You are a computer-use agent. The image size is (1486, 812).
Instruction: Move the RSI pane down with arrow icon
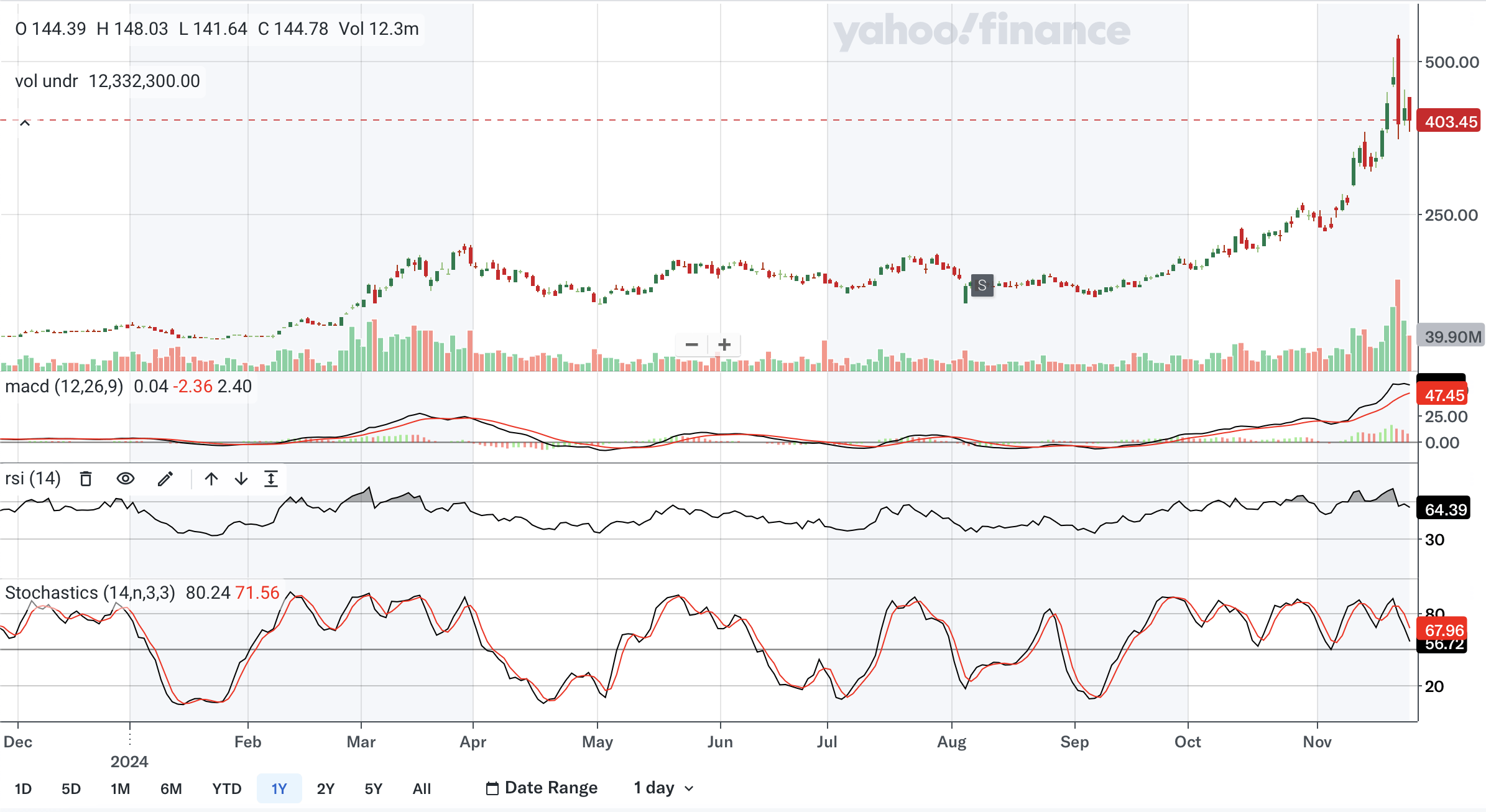click(239, 479)
